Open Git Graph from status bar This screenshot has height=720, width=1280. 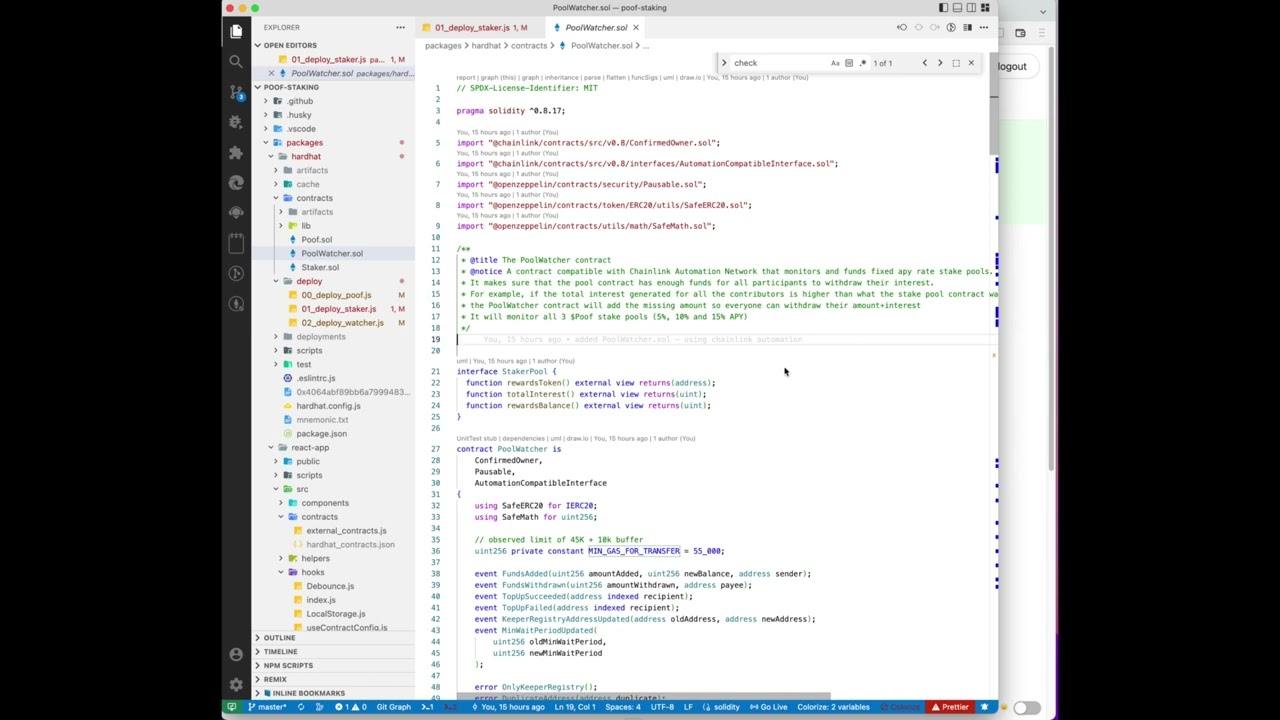tap(393, 707)
